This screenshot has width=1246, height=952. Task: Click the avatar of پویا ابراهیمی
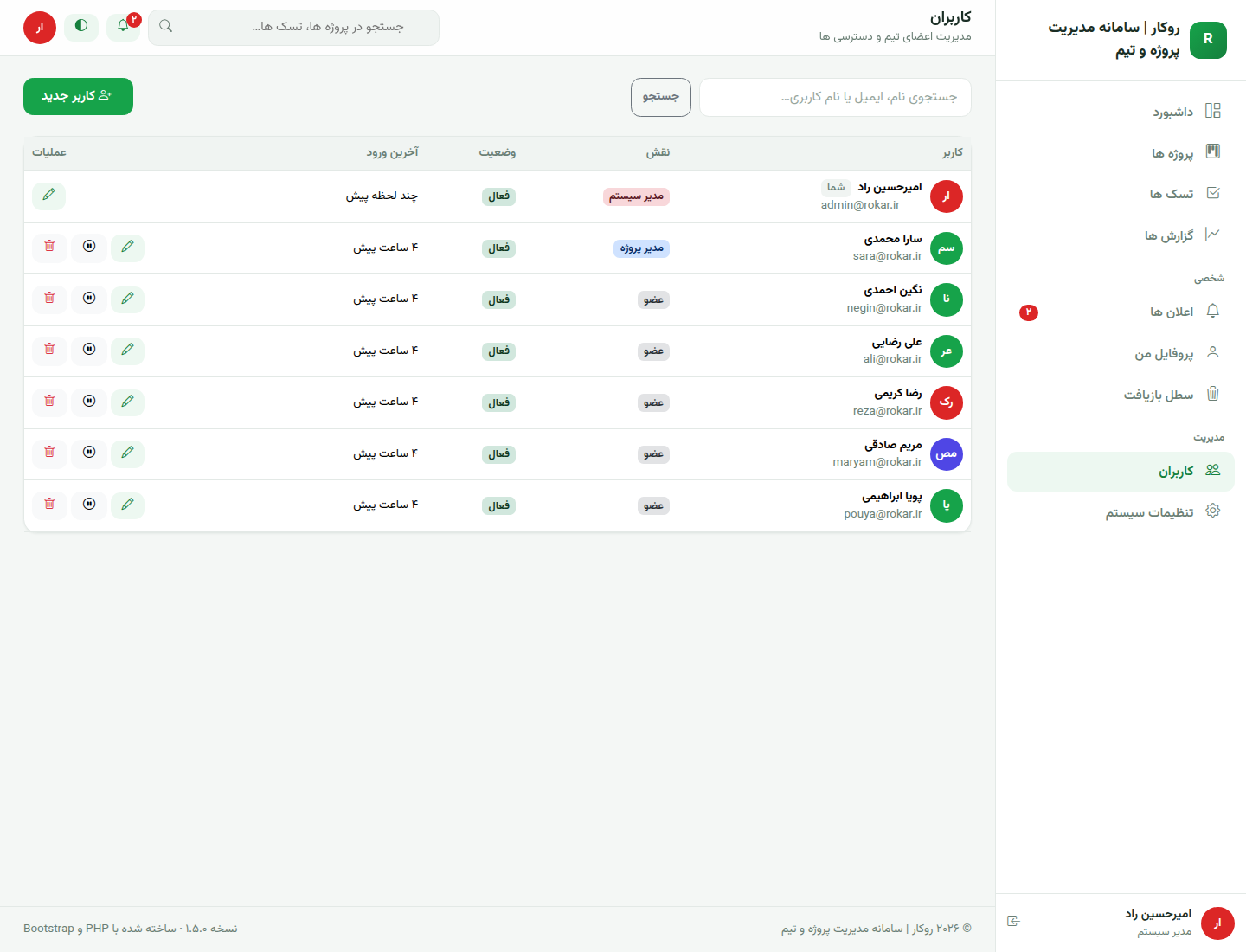947,505
